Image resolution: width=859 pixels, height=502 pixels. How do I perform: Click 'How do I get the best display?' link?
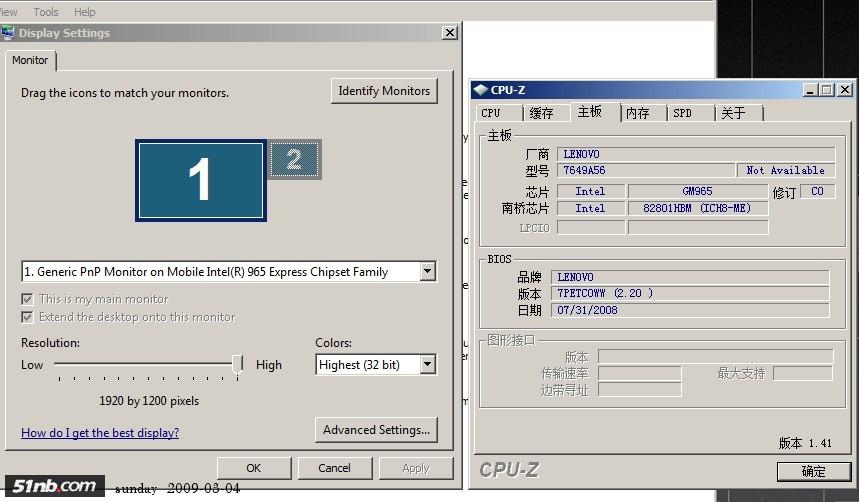[x=100, y=433]
